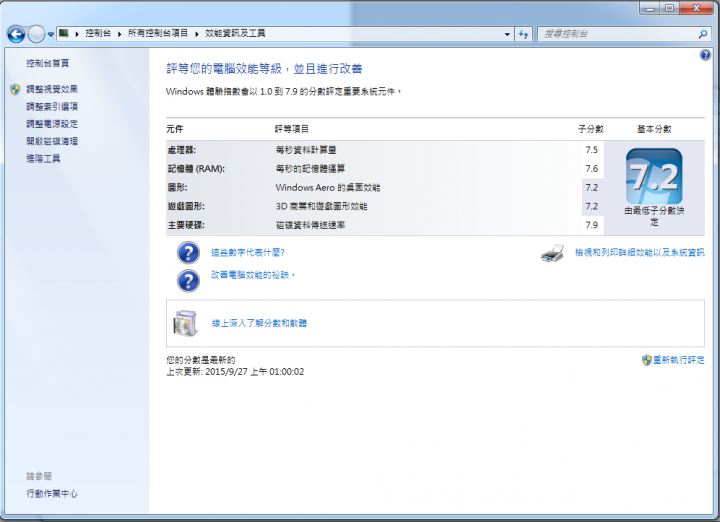The width and height of the screenshot is (720, 522).
Task: Click the question icon beside 改善電腦效能的祕訣
Action: pos(188,281)
